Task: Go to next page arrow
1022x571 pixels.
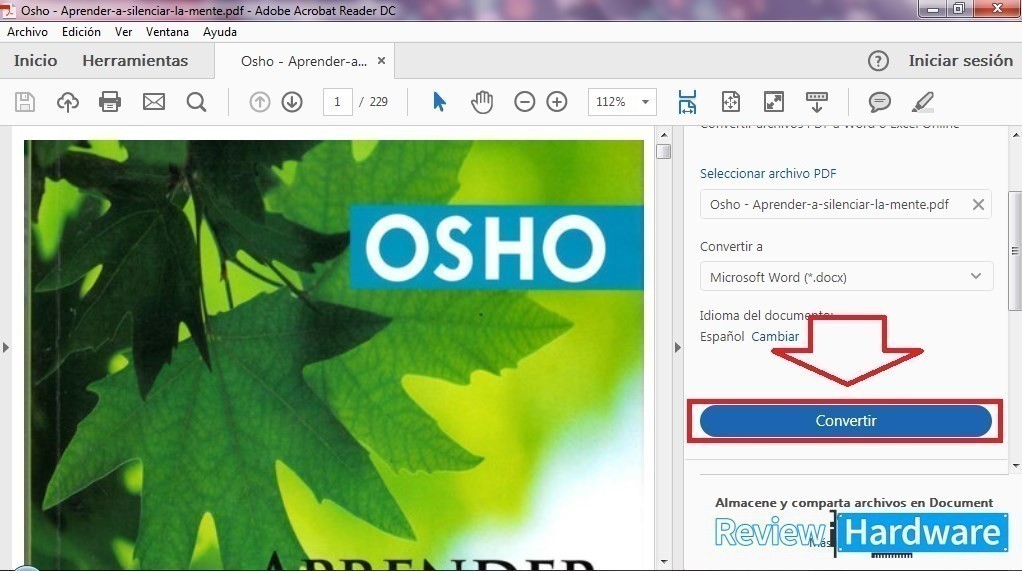Action: (x=292, y=102)
